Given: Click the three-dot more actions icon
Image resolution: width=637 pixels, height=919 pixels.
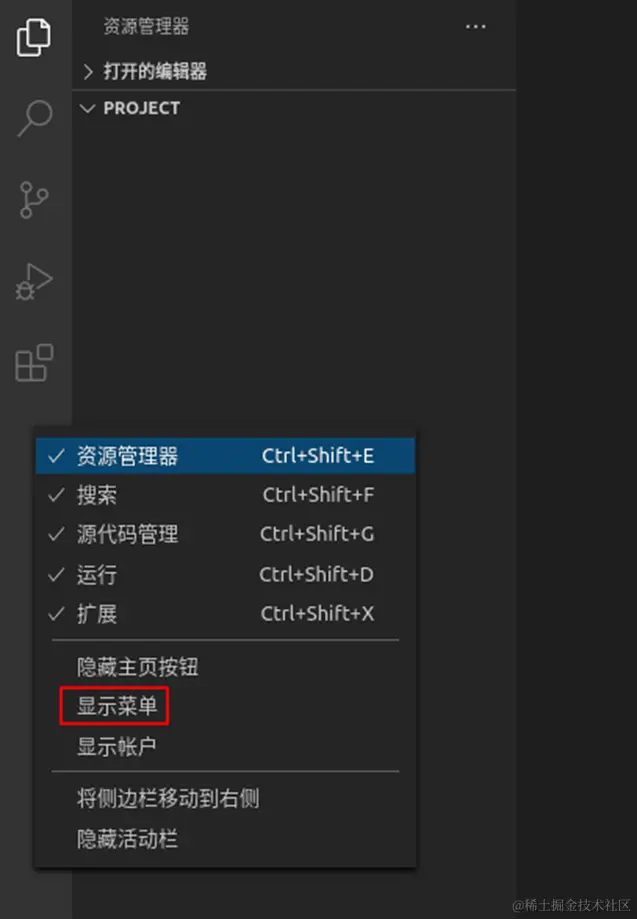Looking at the screenshot, I should point(475,27).
